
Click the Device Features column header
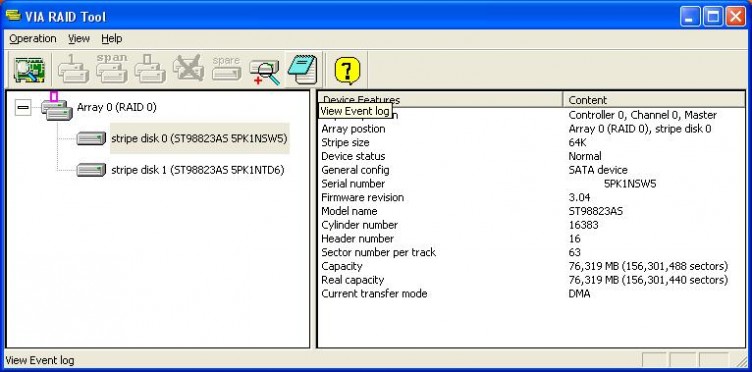tap(440, 100)
